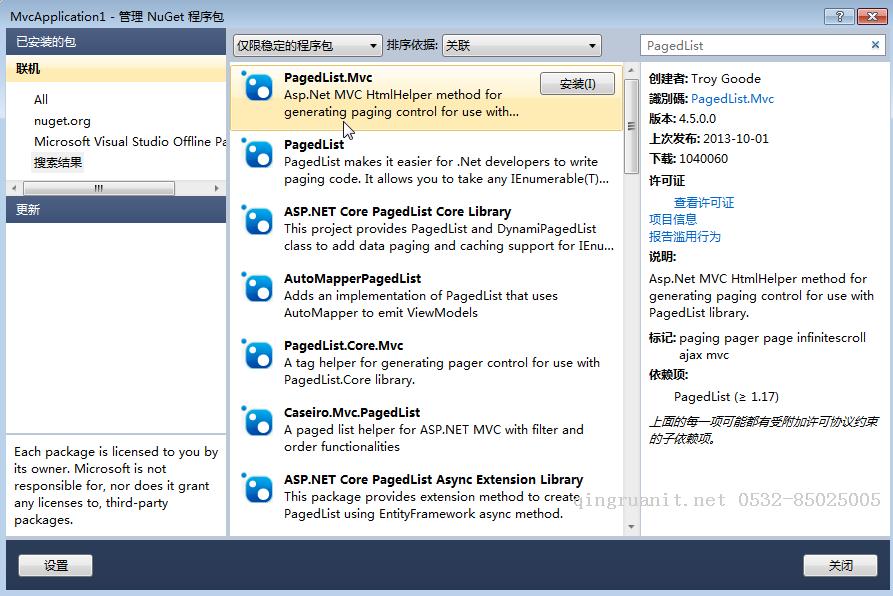The width and height of the screenshot is (893, 596).
Task: Click the package list scrollbar thumb
Action: 630,126
